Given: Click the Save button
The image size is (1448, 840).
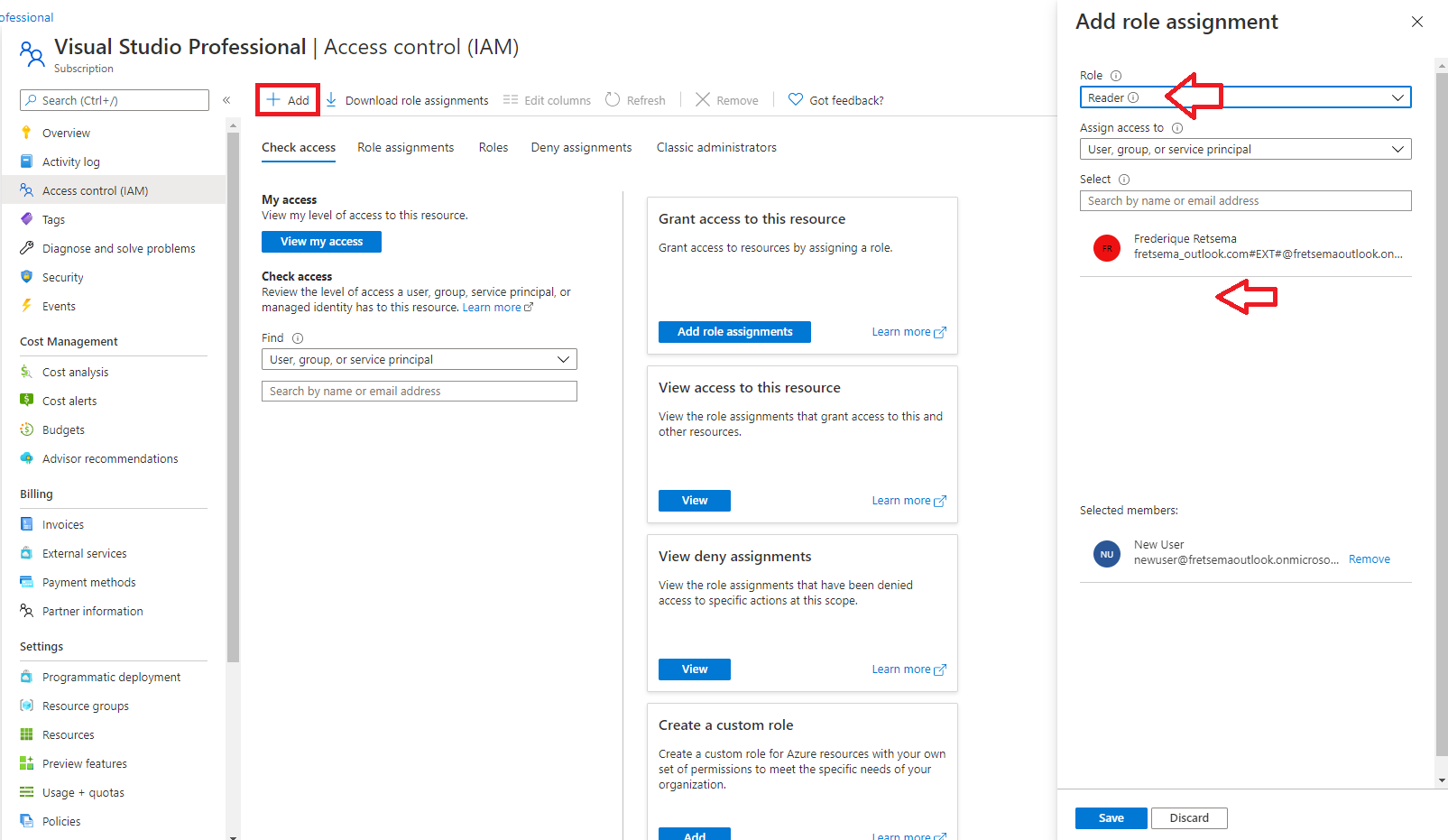Looking at the screenshot, I should [1111, 818].
